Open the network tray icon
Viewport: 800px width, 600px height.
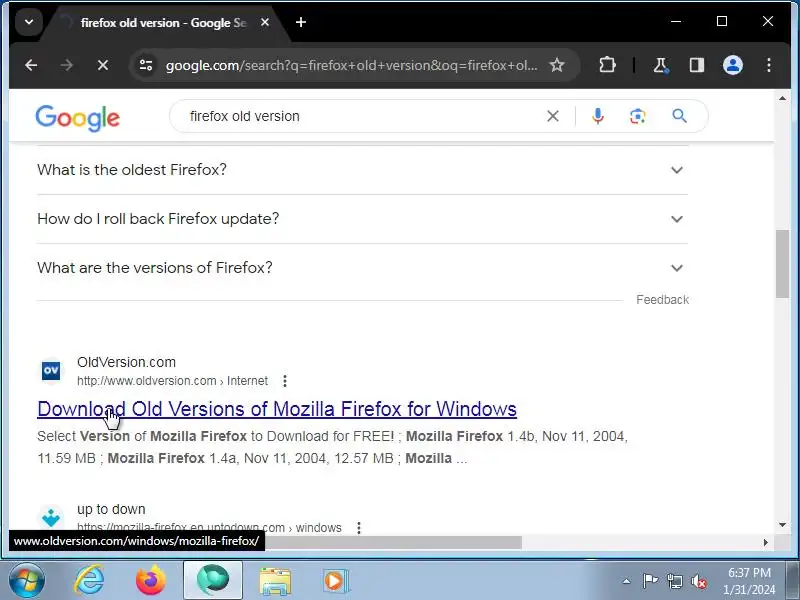[674, 581]
